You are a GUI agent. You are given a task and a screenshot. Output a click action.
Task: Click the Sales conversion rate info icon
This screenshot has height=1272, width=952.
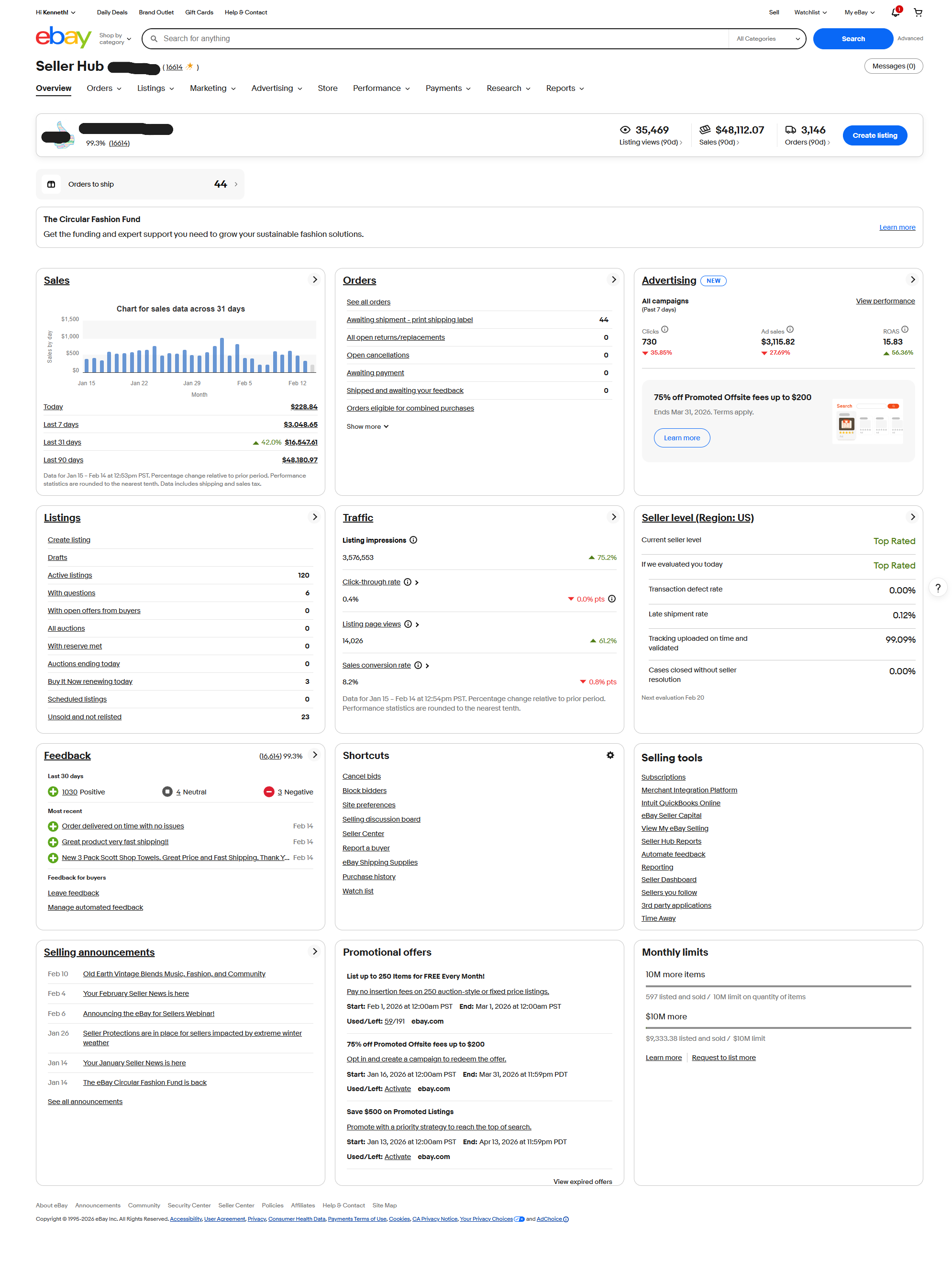click(x=418, y=665)
